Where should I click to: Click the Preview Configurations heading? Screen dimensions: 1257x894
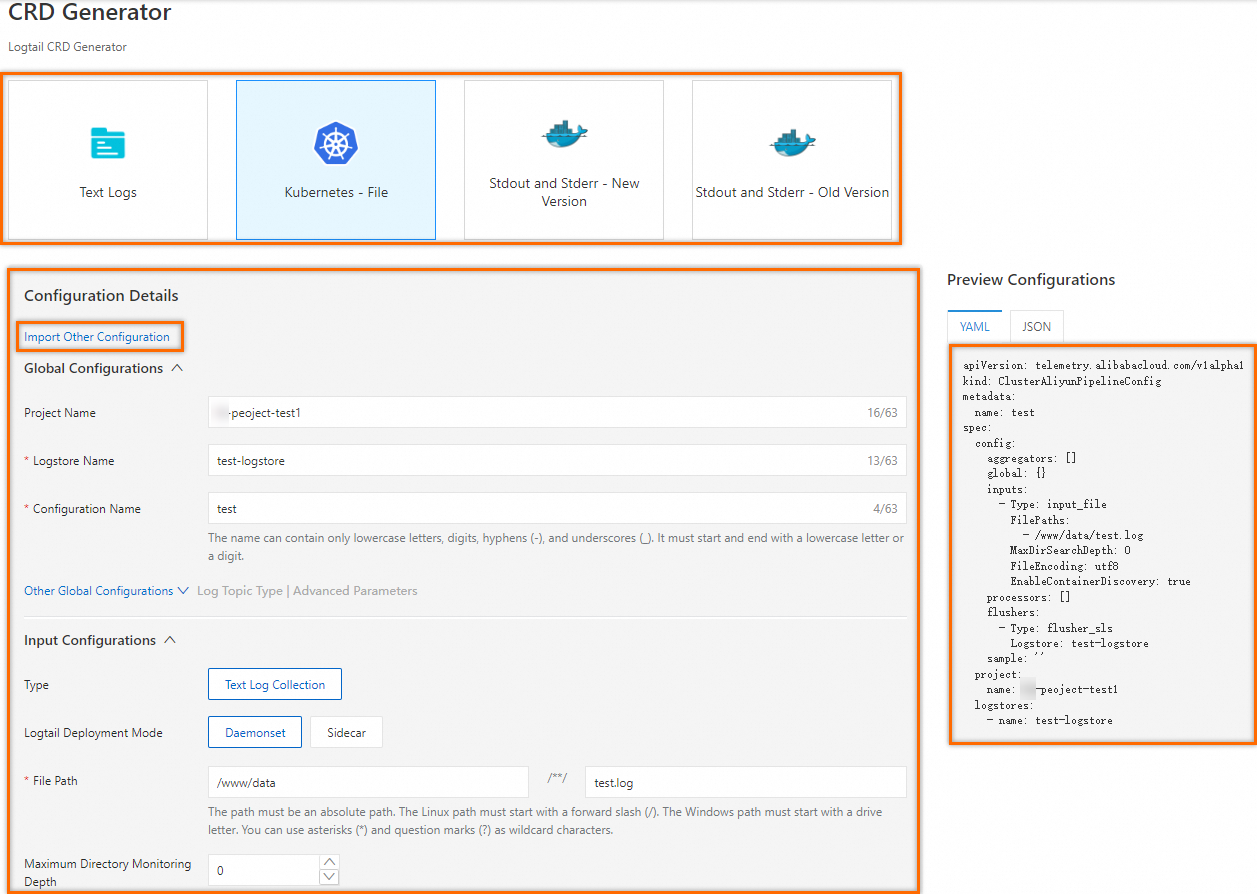1031,280
